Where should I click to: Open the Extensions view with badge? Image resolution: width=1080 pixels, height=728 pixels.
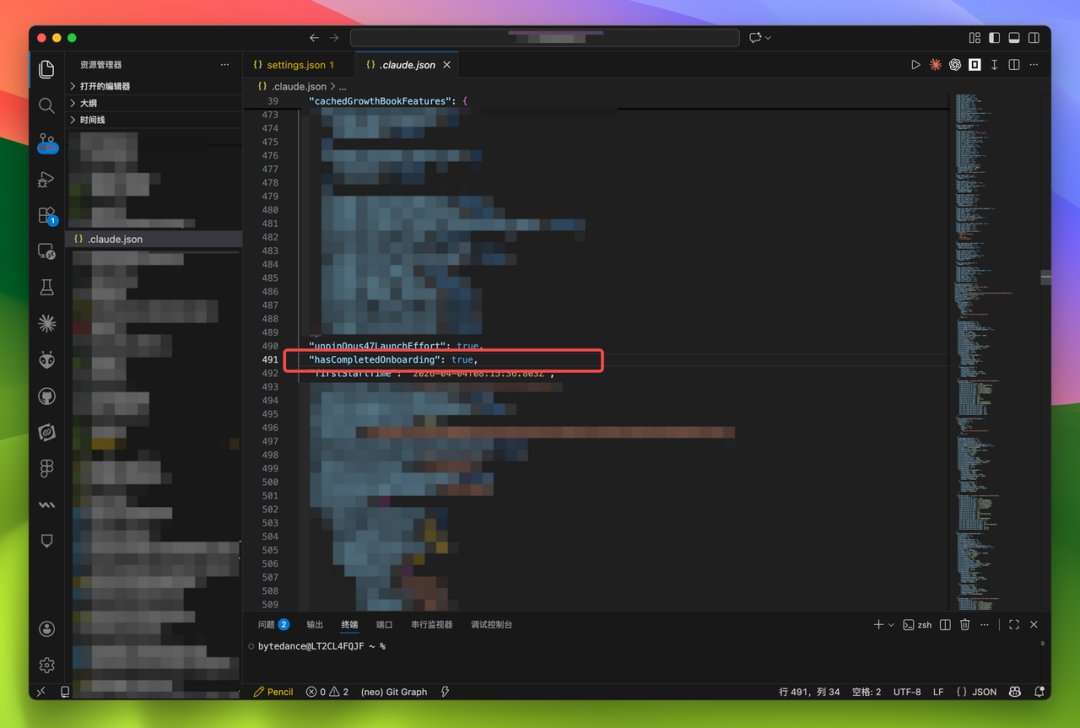click(47, 216)
